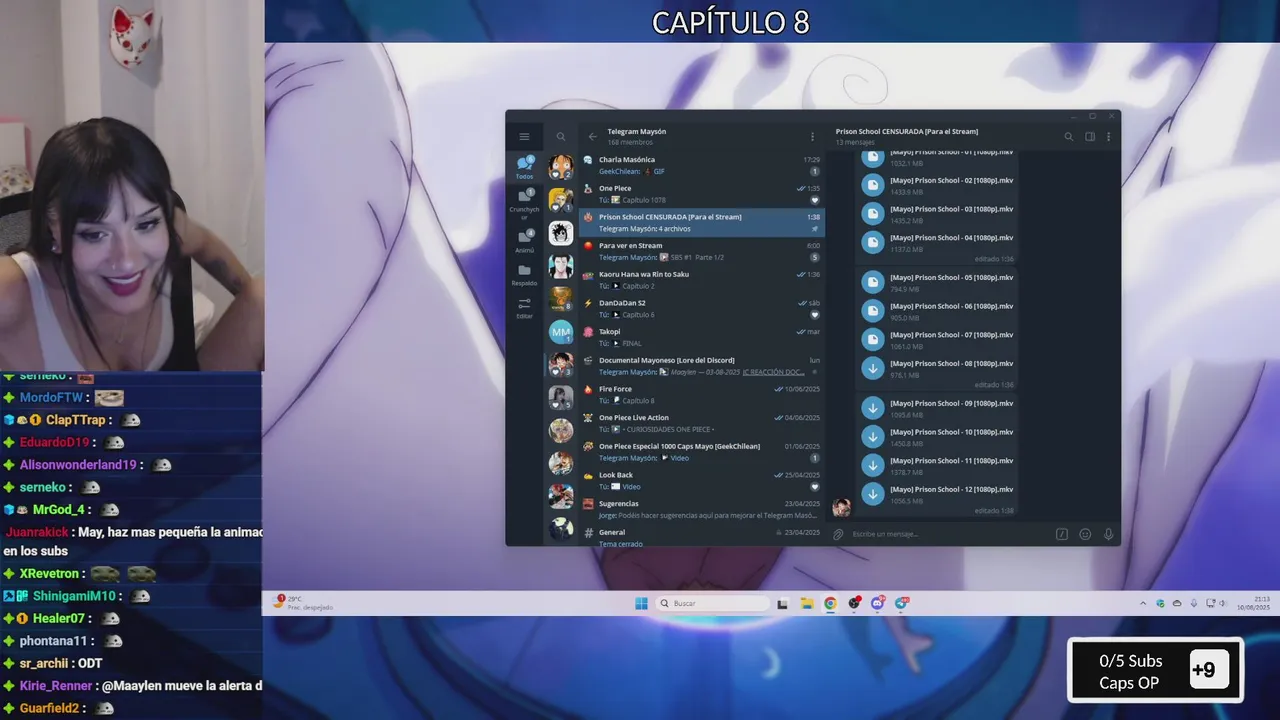The image size is (1280, 720).
Task: Open the Sugerencias topic
Action: click(x=702, y=509)
